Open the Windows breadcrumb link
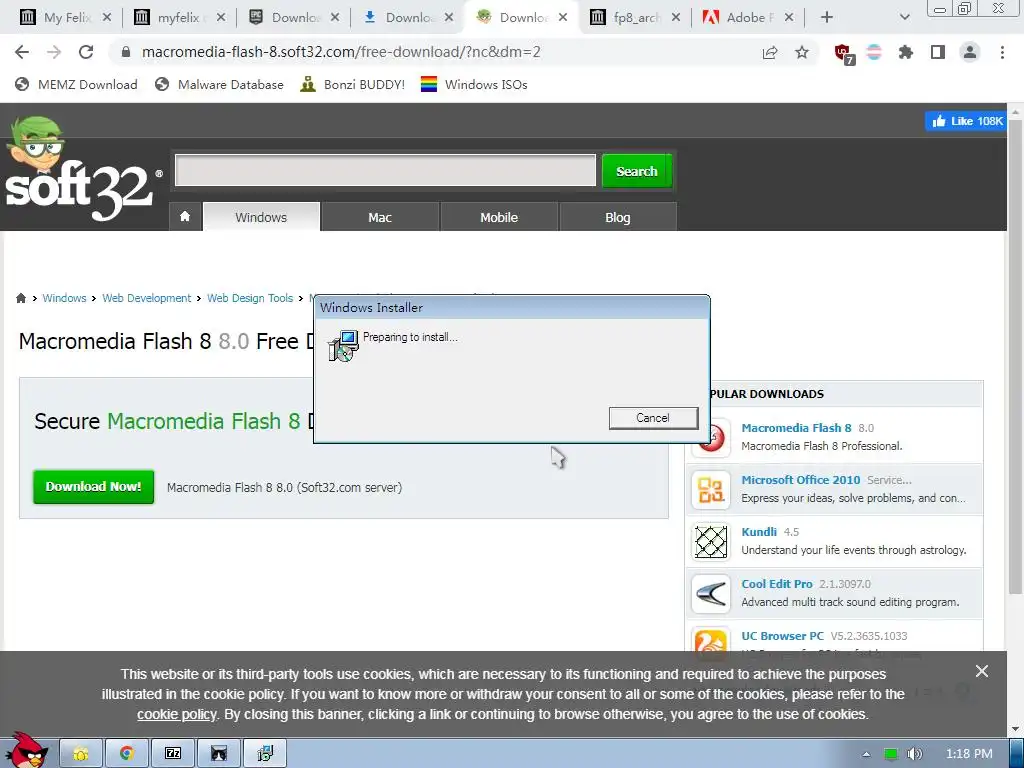 pyautogui.click(x=64, y=298)
